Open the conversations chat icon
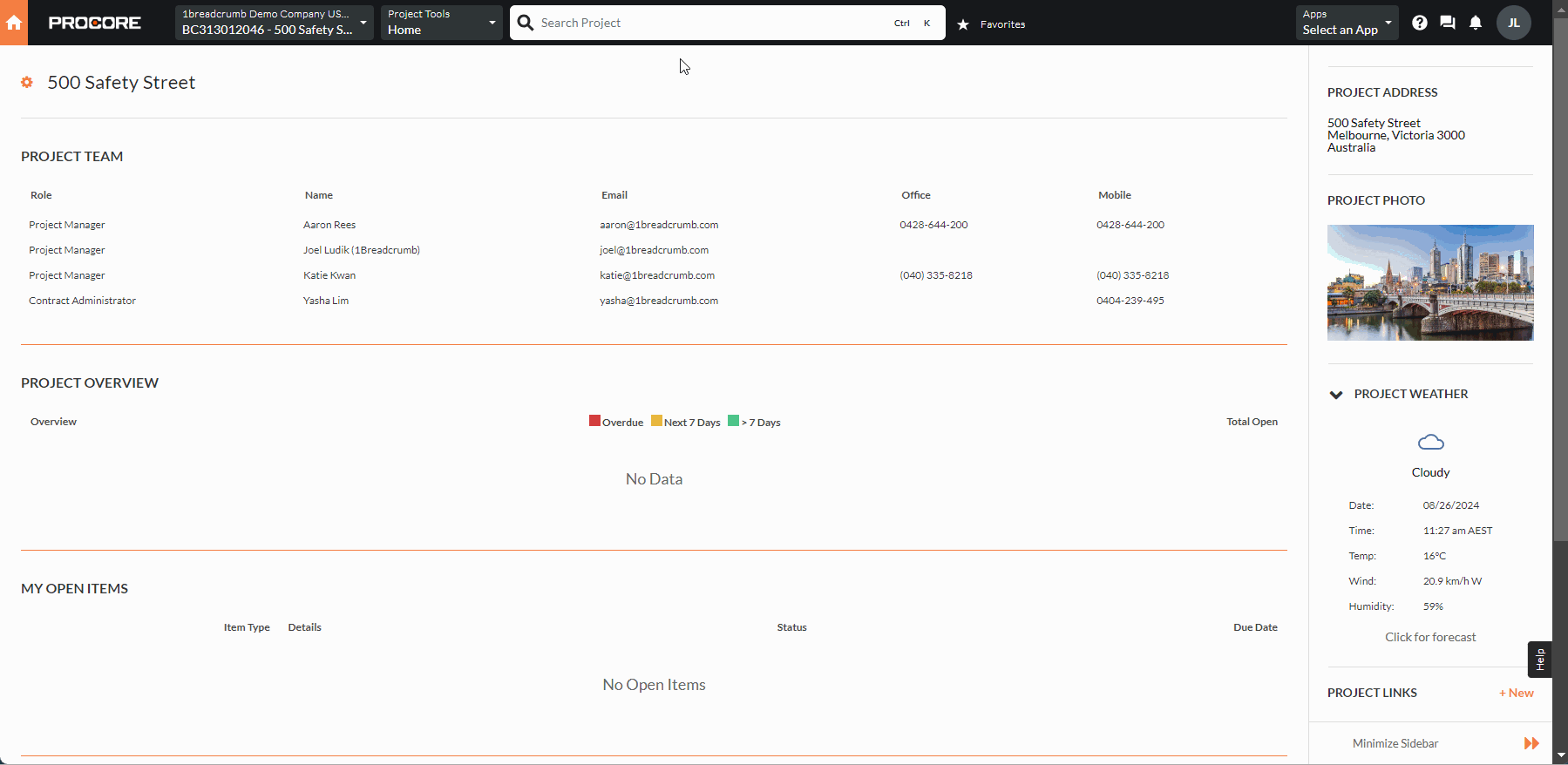 [1448, 23]
